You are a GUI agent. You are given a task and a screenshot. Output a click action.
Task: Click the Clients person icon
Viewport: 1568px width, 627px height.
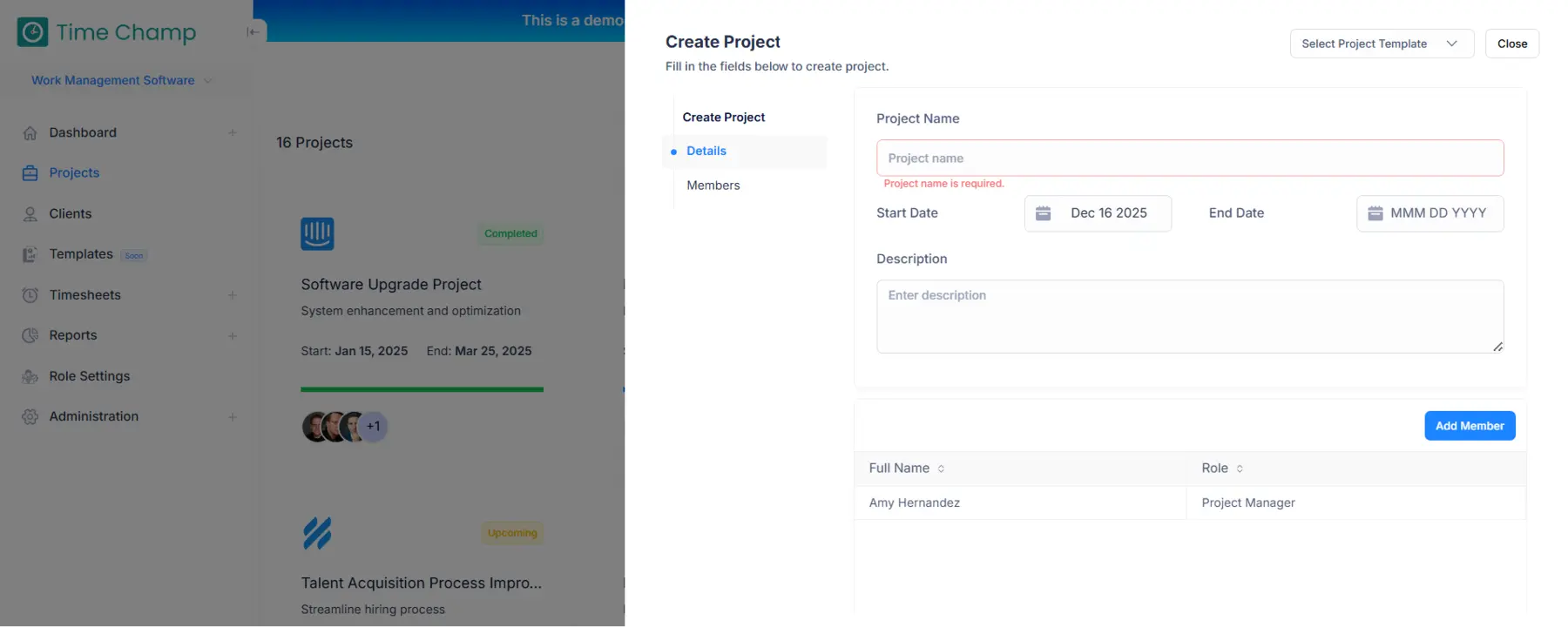pyautogui.click(x=30, y=214)
